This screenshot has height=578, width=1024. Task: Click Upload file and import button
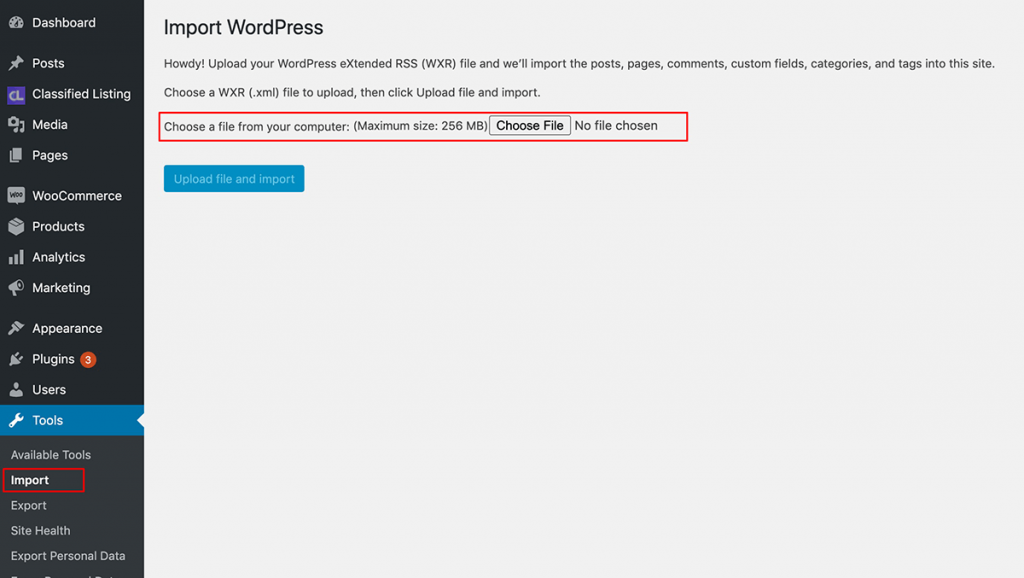point(234,178)
